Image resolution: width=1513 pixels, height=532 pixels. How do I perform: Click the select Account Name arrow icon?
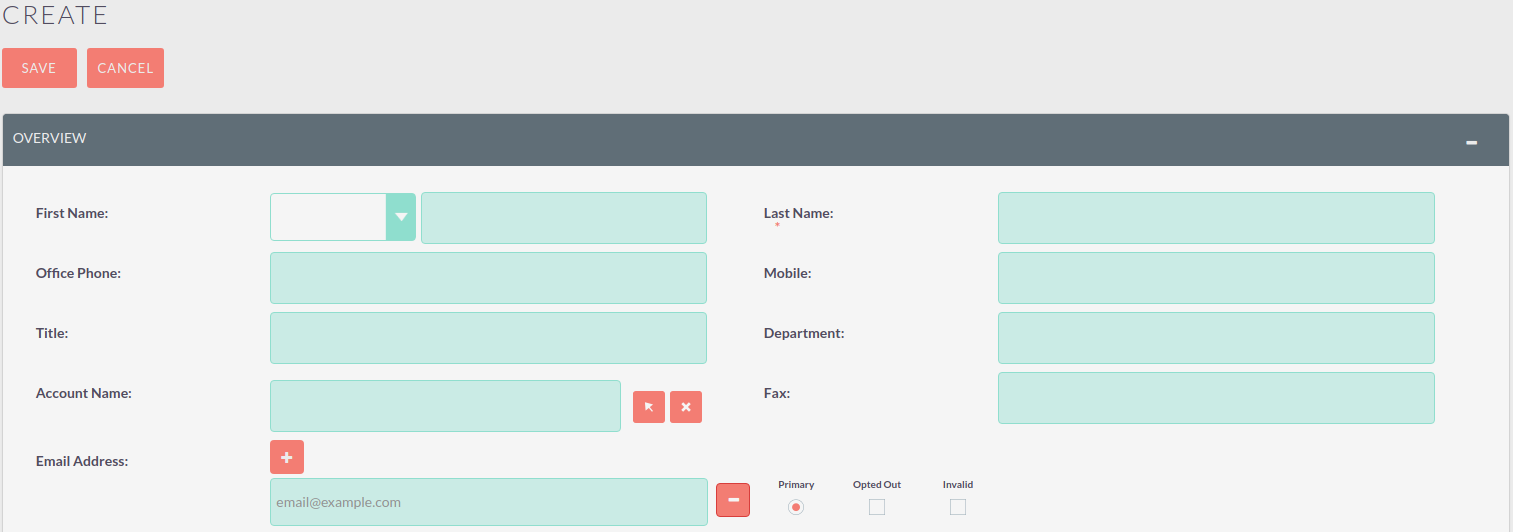click(648, 407)
